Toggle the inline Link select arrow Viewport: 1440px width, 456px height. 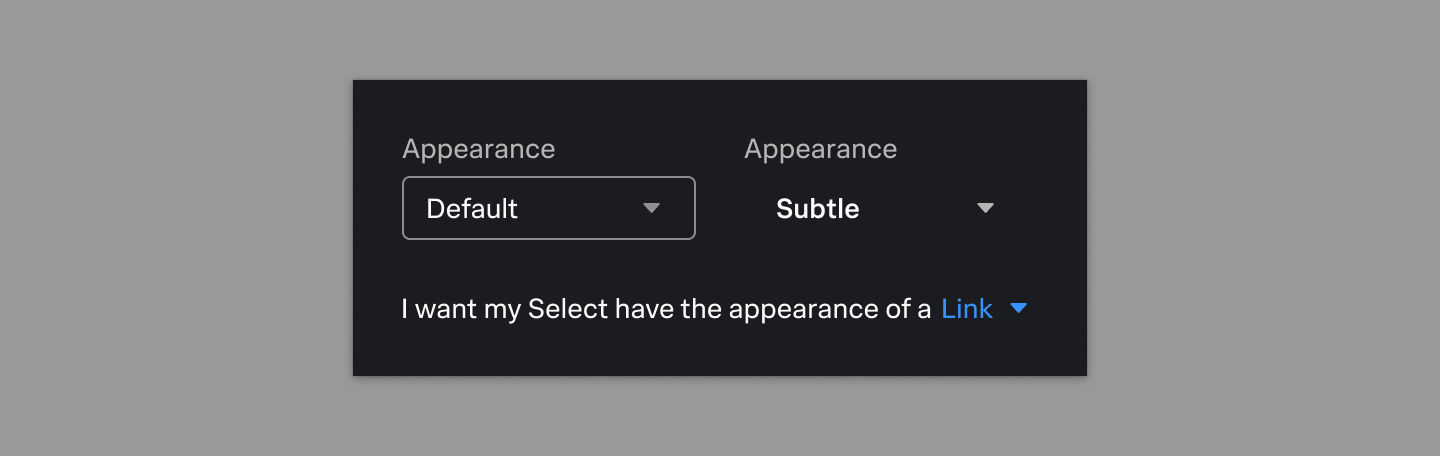1018,309
